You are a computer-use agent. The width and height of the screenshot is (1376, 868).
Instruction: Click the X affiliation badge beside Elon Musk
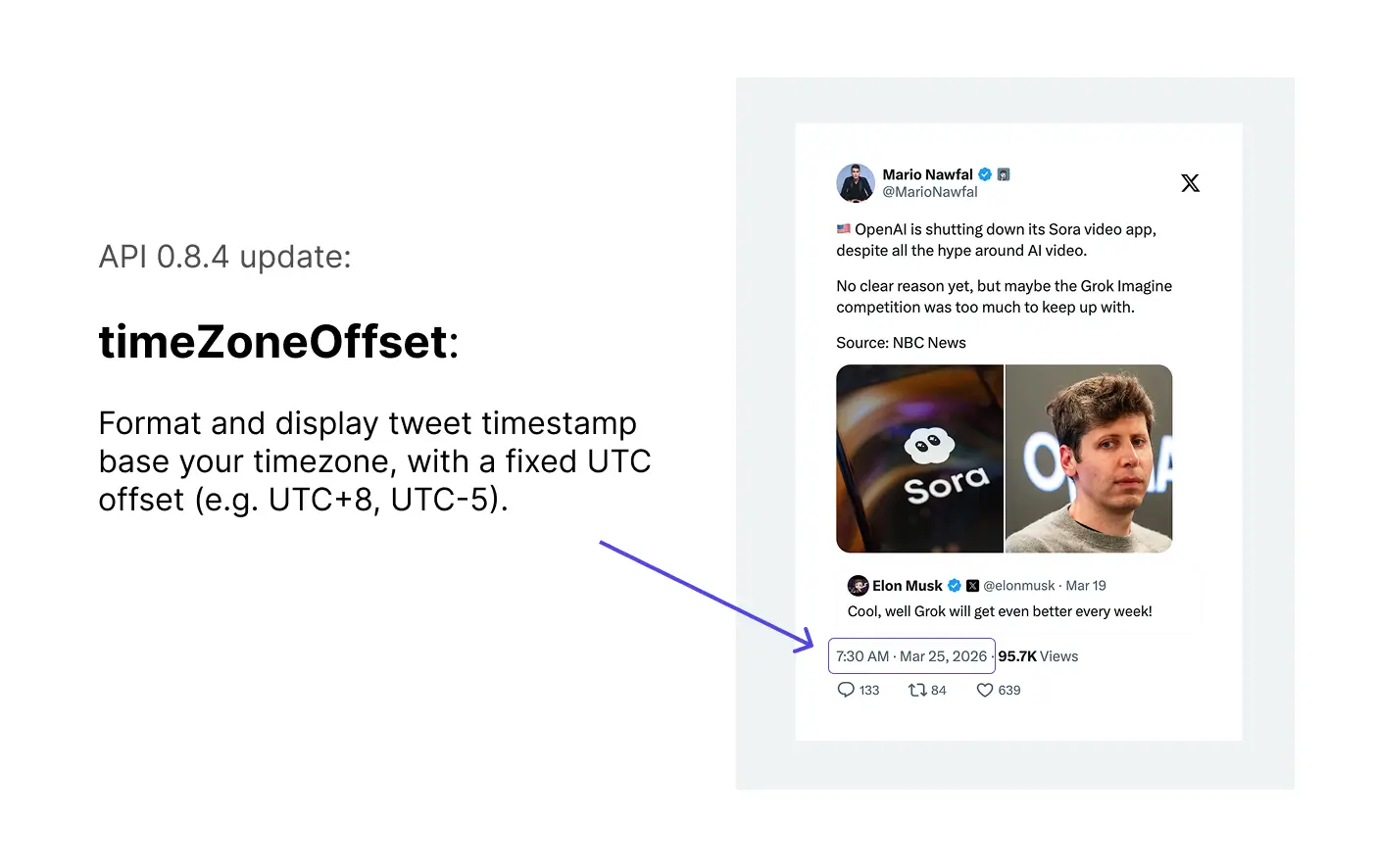(972, 586)
